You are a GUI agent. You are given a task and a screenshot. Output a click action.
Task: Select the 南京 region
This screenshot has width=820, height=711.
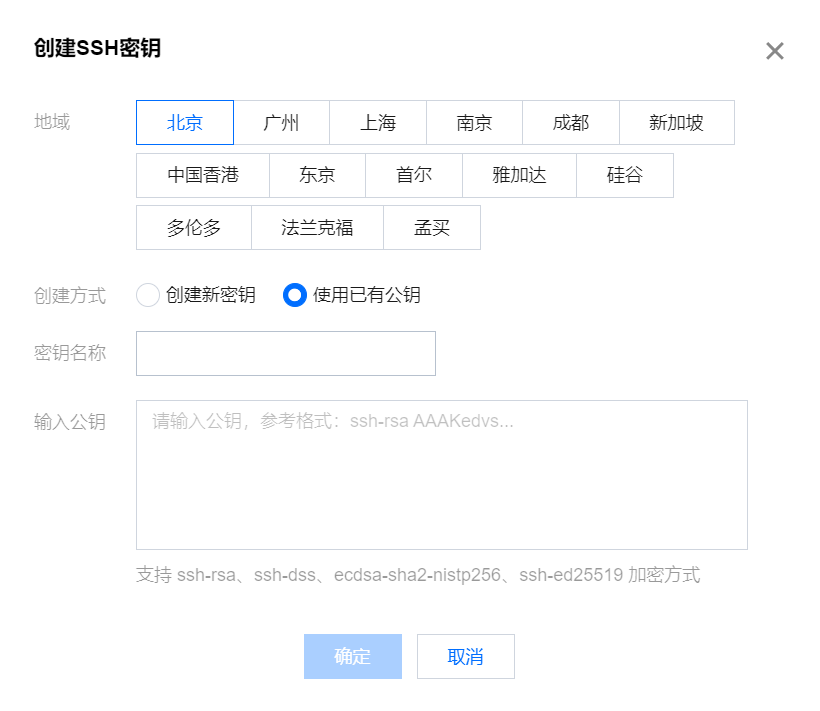click(474, 122)
